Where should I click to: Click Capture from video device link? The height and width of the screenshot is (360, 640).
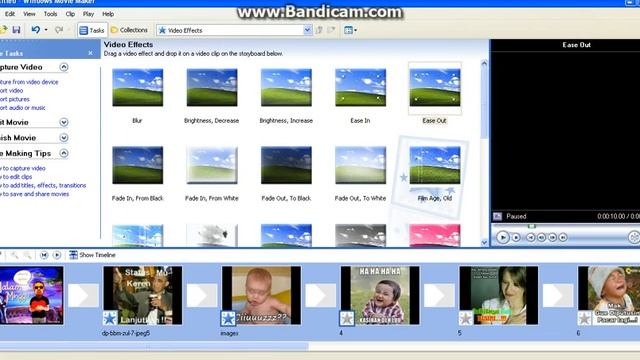click(x=29, y=82)
